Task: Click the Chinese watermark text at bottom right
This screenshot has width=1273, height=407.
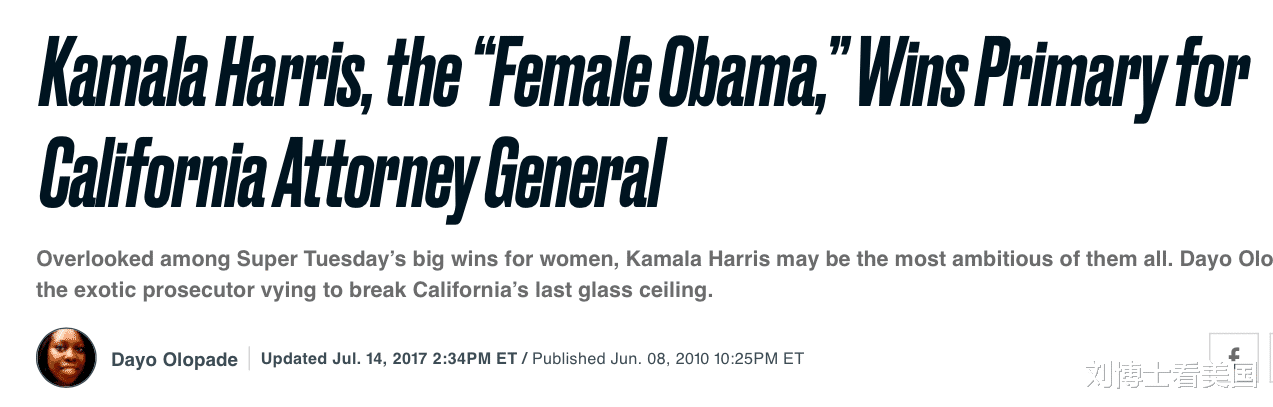Action: tap(1174, 375)
